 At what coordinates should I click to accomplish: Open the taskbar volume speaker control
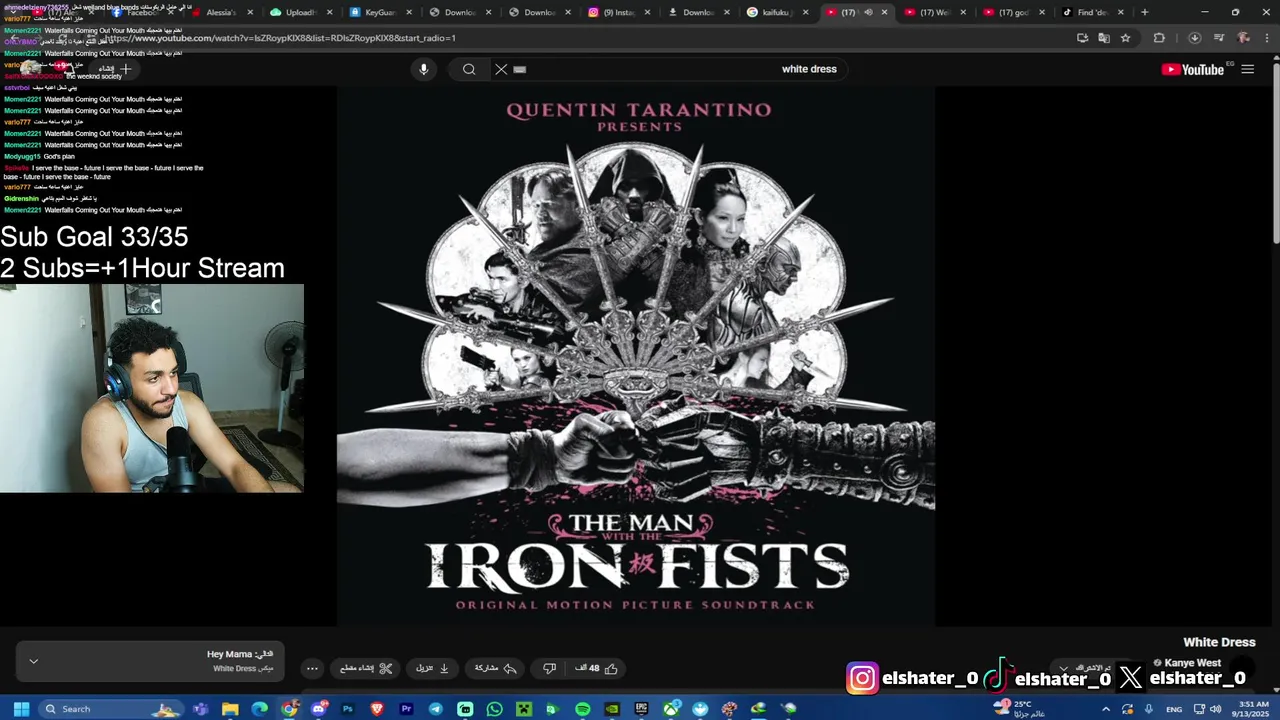1216,709
